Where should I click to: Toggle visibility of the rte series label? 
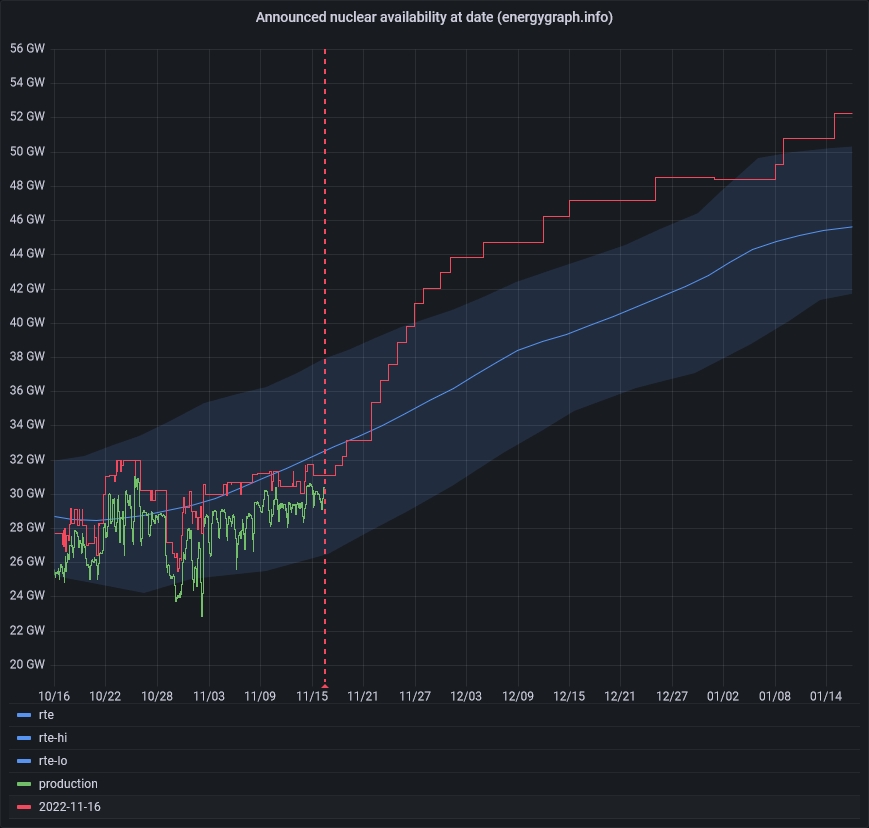point(46,715)
